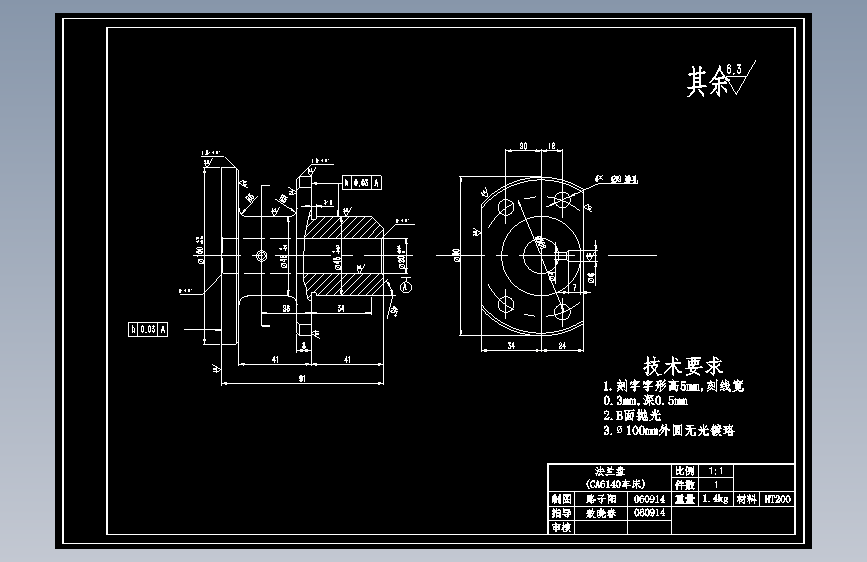The image size is (867, 562).
Task: Click the (CA6140车床) title block text
Action: click(x=615, y=484)
